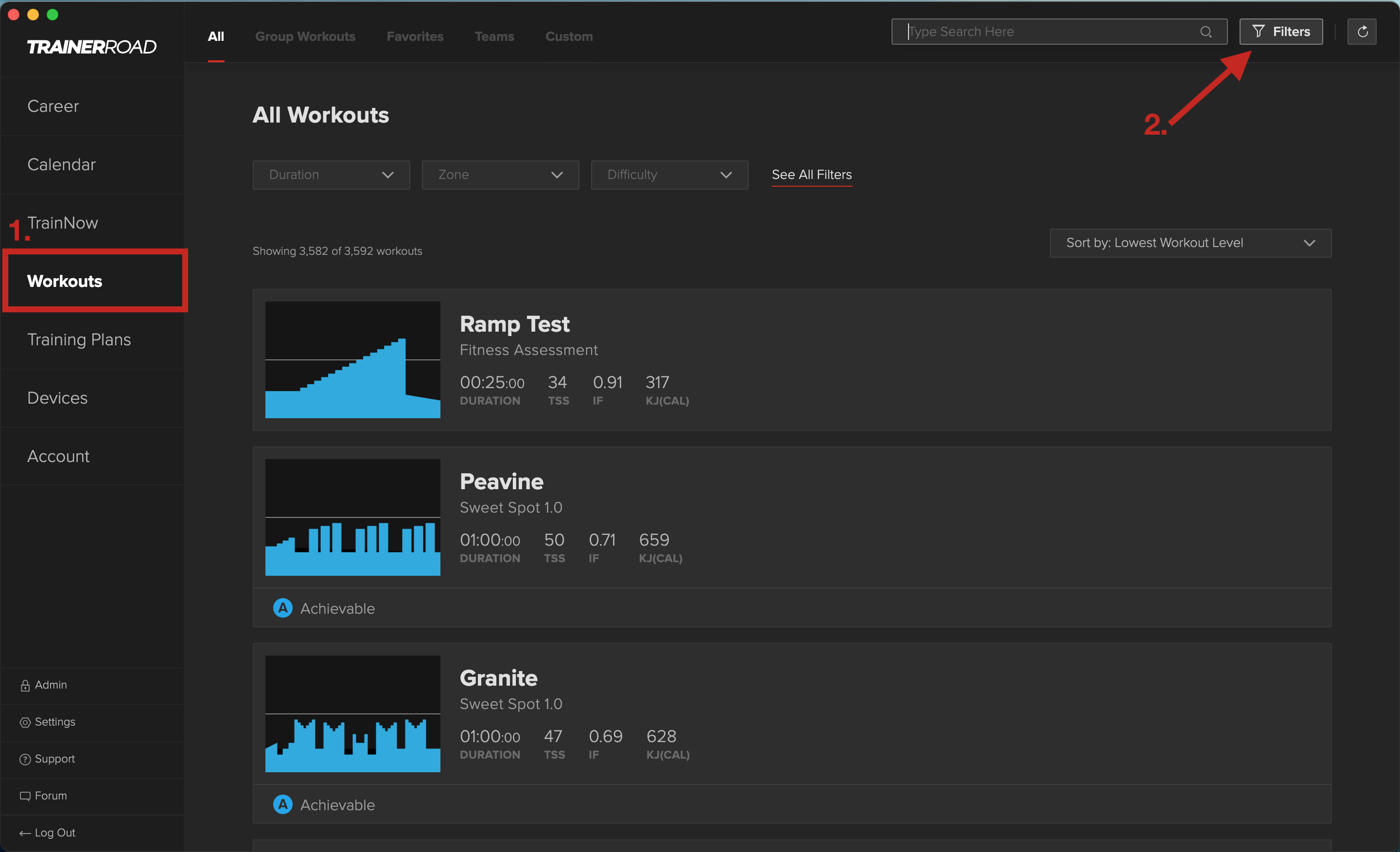Click Ramp Test's 0.91 IF value
This screenshot has width=1400, height=852.
point(607,382)
